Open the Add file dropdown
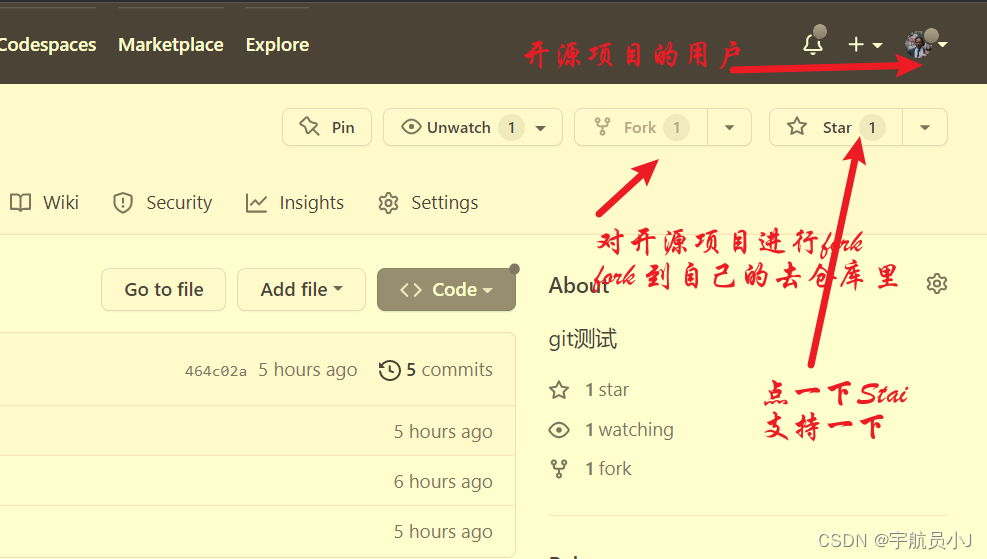 coord(302,290)
